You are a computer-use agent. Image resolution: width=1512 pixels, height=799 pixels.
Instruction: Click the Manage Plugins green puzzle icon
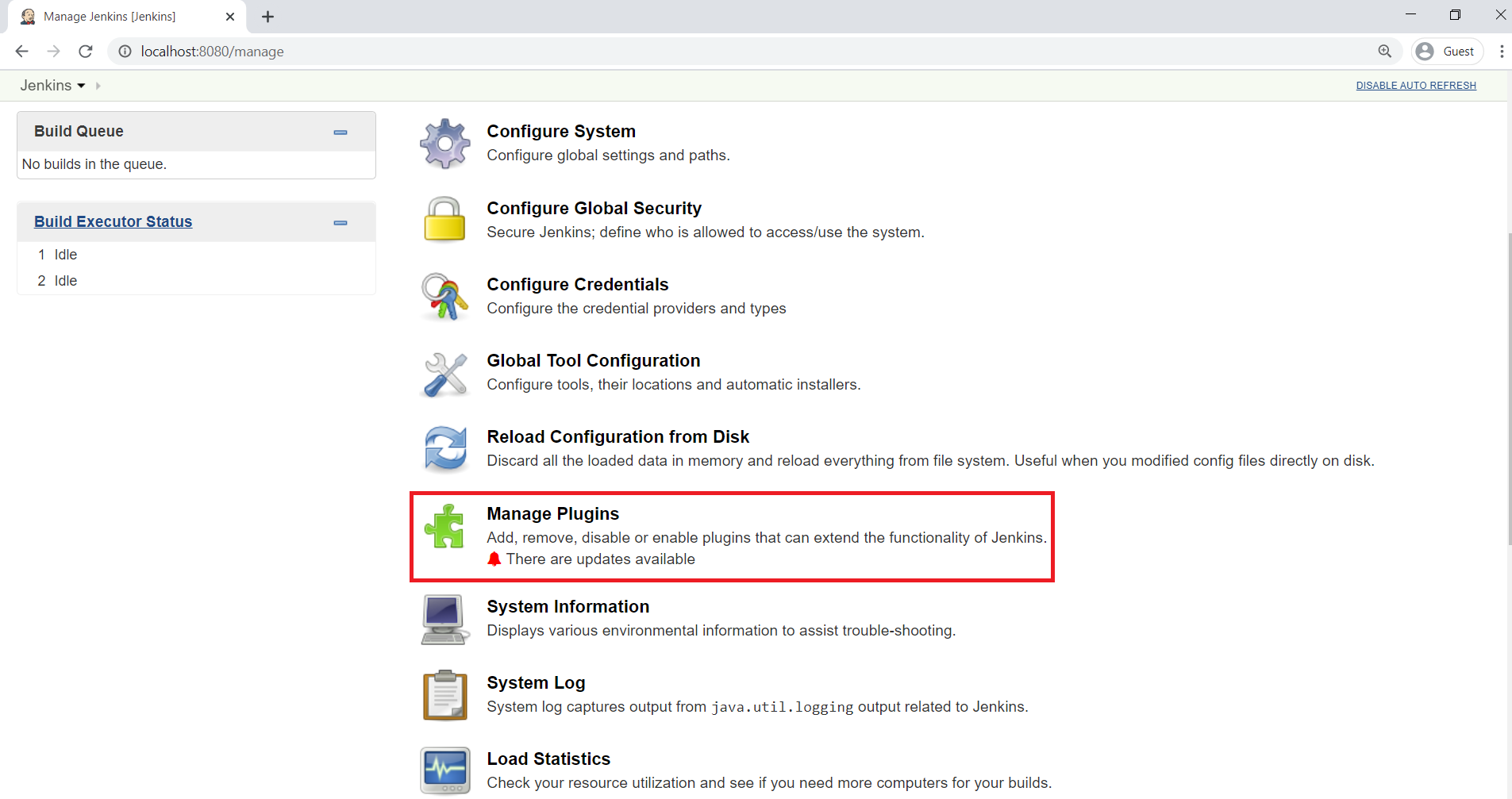tap(444, 526)
